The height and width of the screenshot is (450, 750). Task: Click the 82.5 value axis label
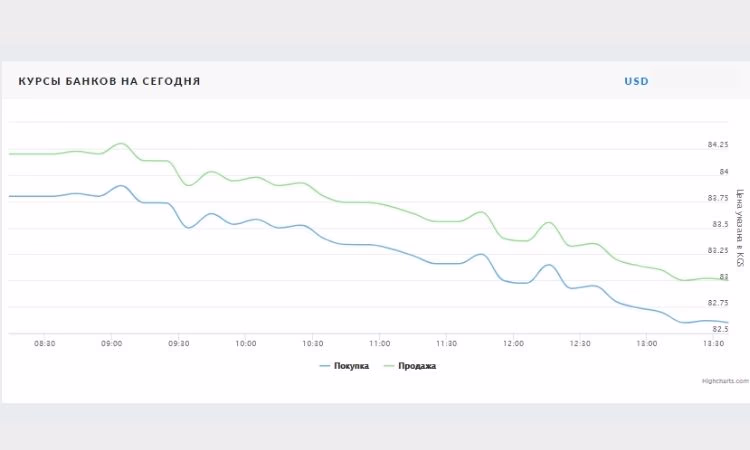tap(717, 329)
